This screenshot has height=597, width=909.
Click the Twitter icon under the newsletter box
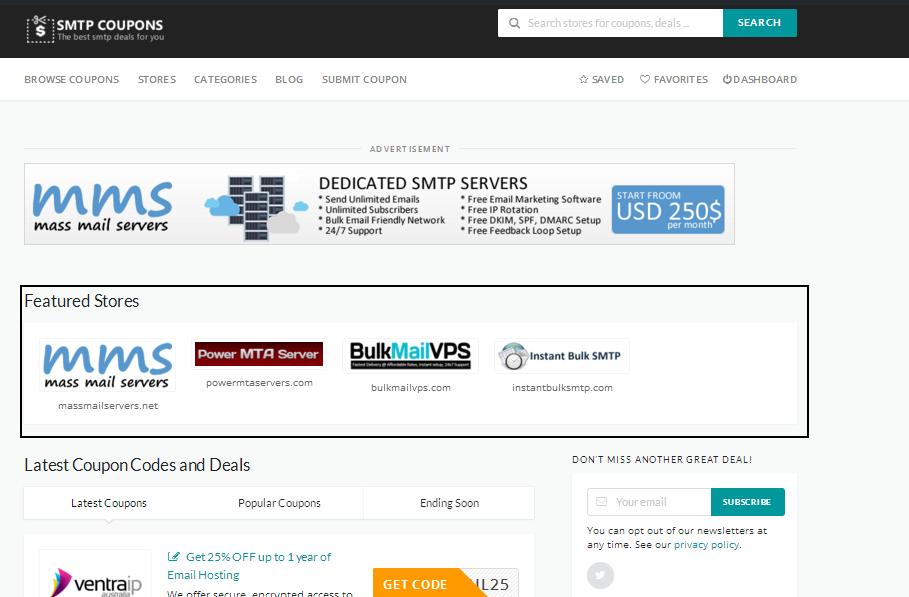click(600, 575)
